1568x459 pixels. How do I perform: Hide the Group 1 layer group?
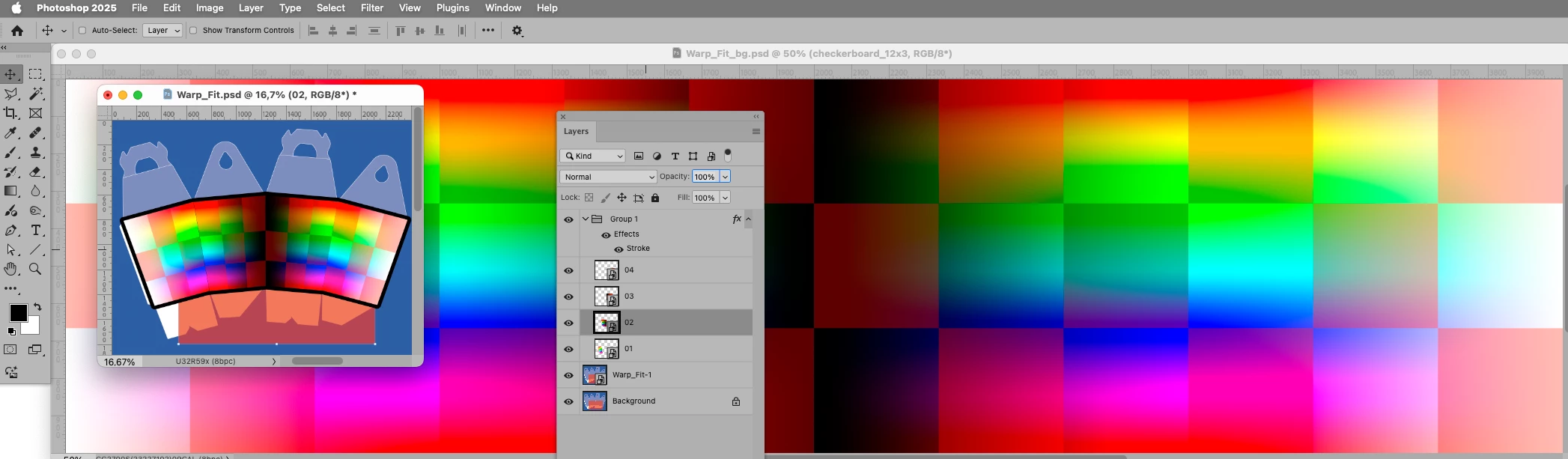coord(568,219)
